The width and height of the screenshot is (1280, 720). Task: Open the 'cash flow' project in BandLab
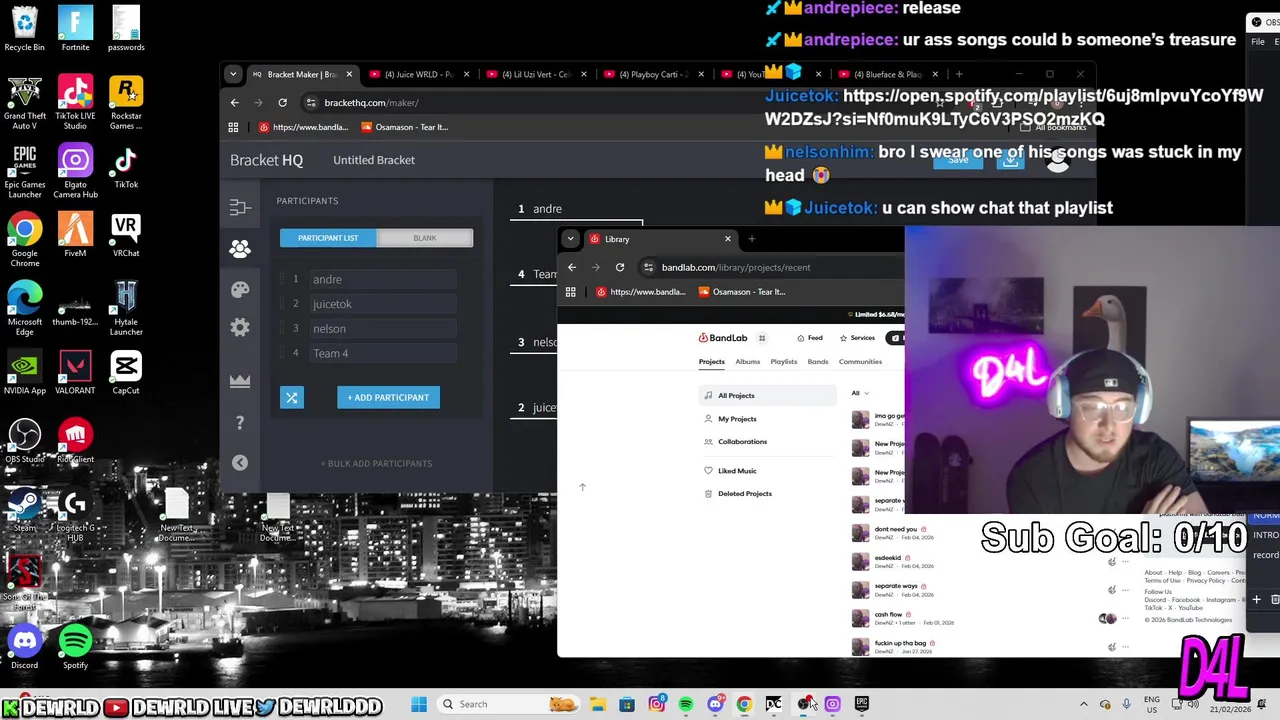888,615
